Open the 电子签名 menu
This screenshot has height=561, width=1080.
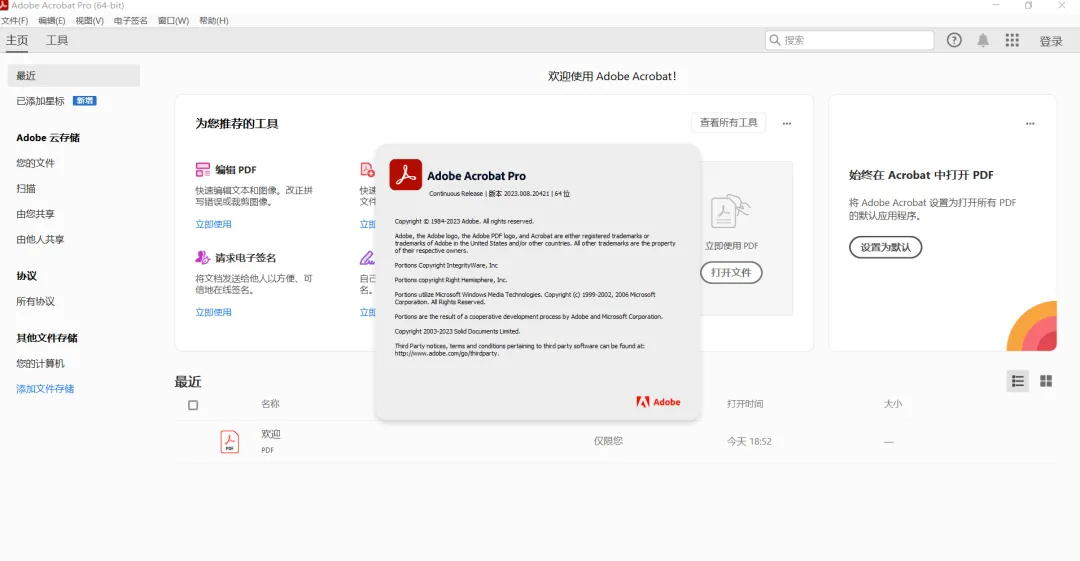130,21
